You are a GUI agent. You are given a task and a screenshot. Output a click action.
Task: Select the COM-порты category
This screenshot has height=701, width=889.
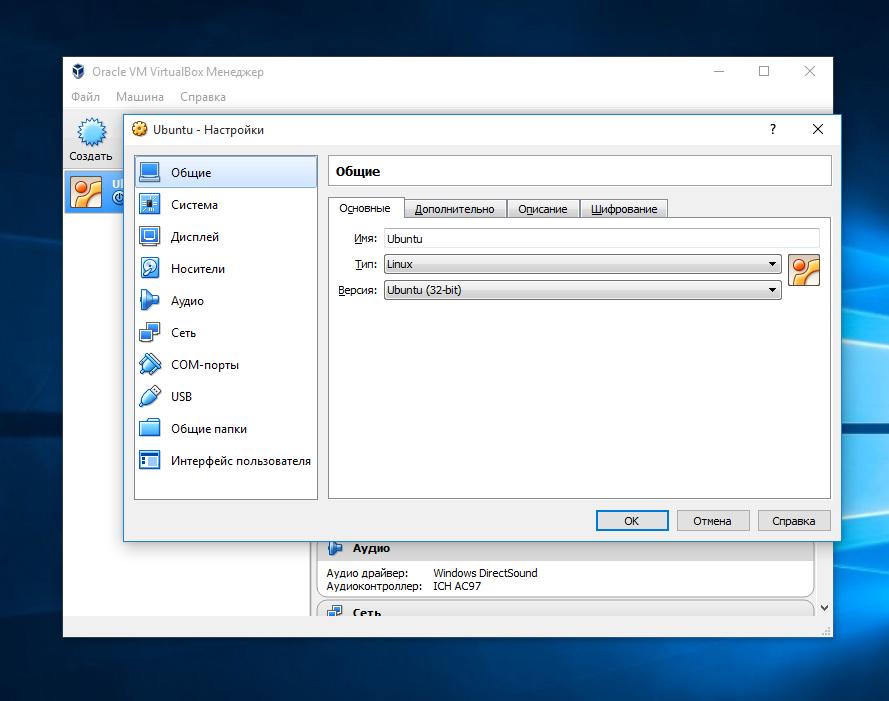[204, 365]
